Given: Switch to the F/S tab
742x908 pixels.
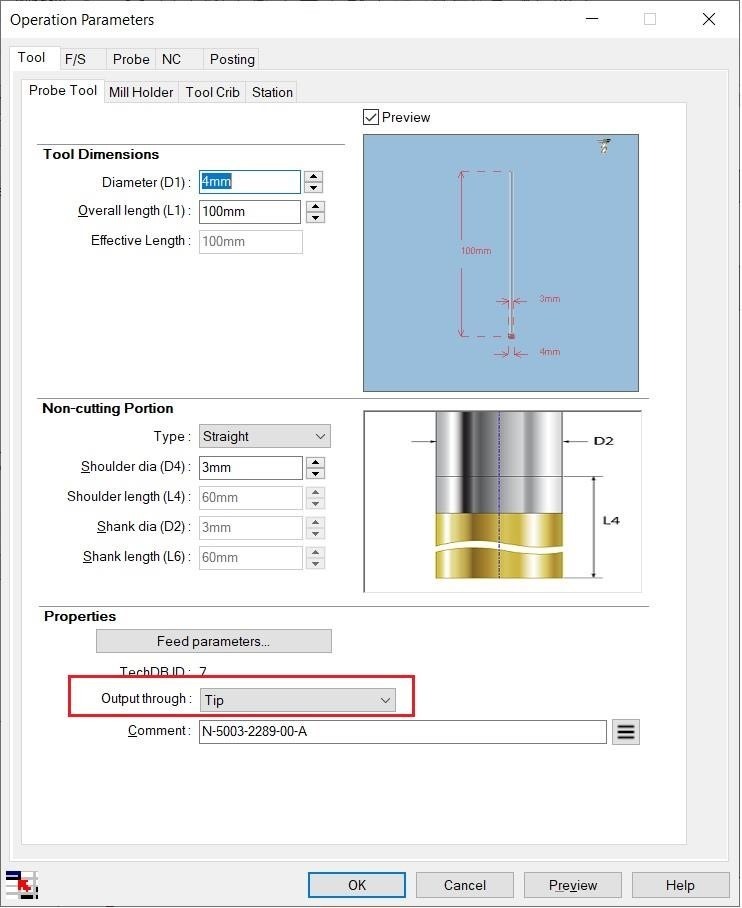Looking at the screenshot, I should point(75,59).
